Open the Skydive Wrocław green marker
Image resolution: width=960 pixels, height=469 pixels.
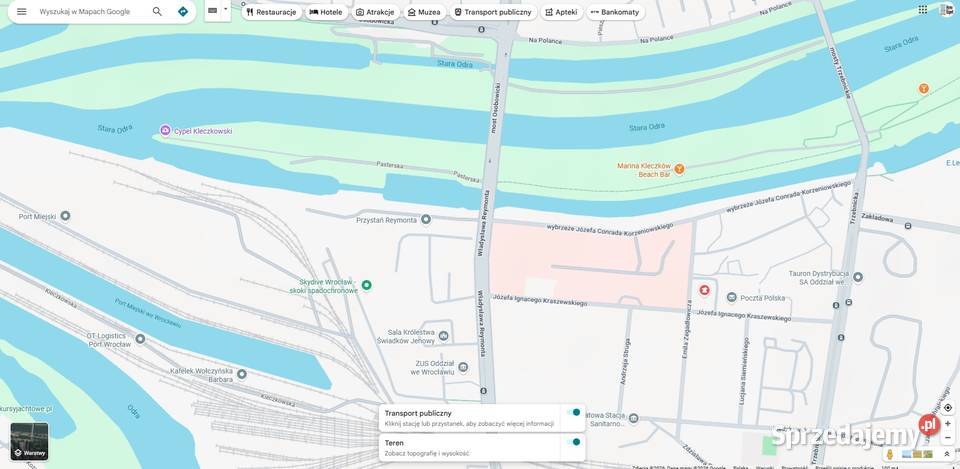coord(367,285)
